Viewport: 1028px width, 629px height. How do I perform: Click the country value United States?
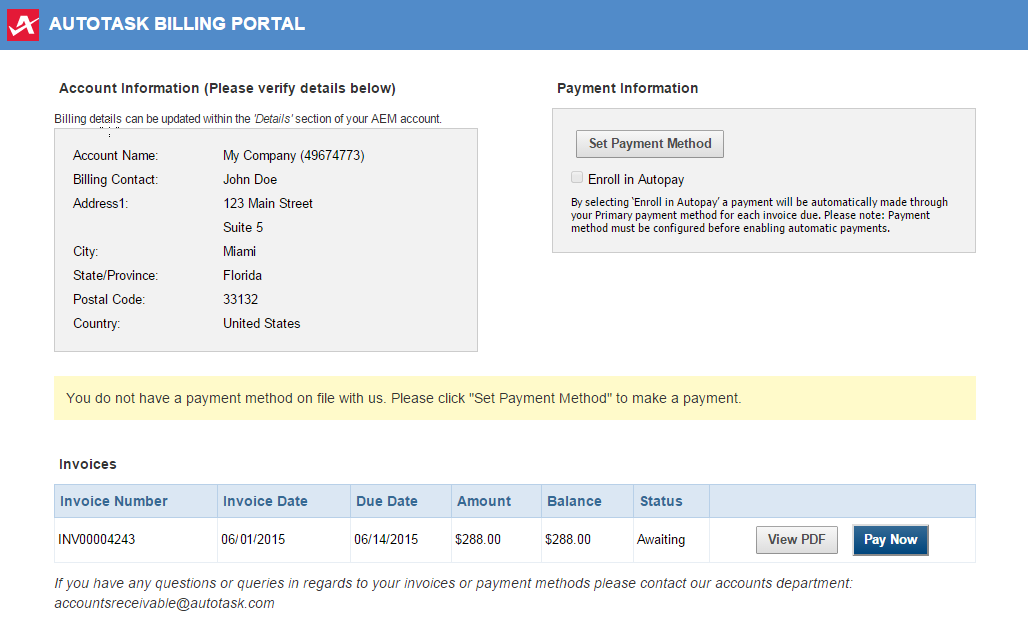point(262,323)
